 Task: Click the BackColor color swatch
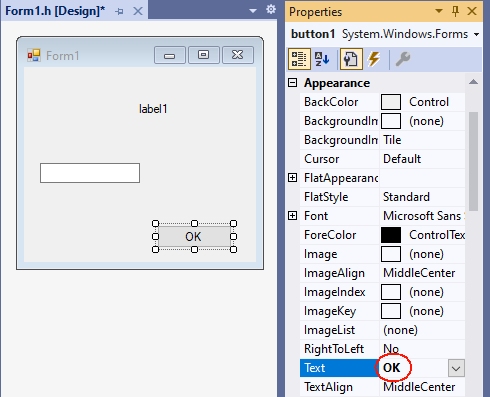tap(391, 102)
